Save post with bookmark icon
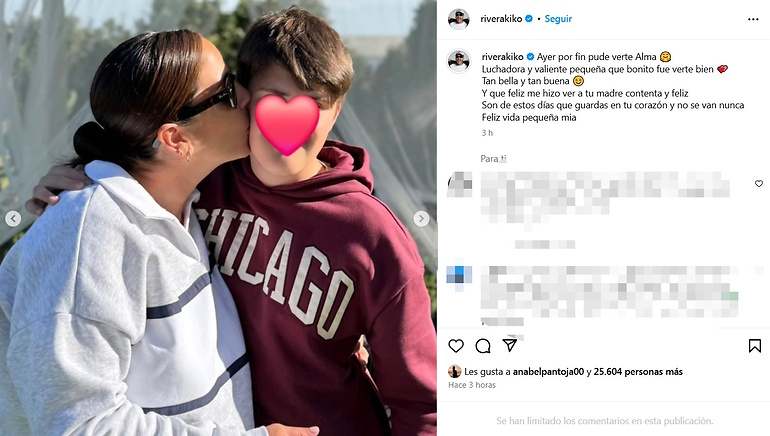Viewport: 770px width, 436px height. pos(755,346)
